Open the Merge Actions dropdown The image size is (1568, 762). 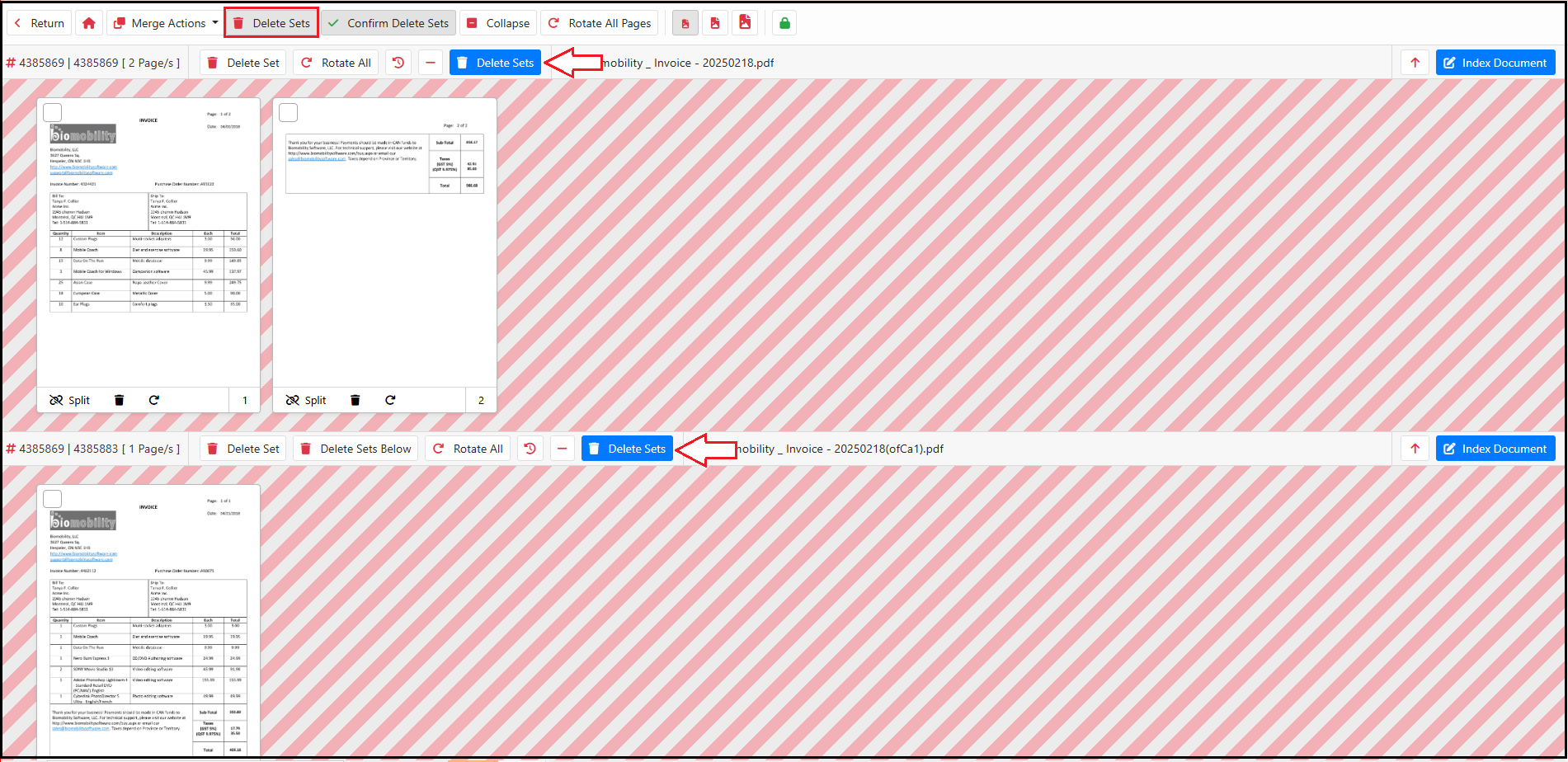tap(166, 23)
